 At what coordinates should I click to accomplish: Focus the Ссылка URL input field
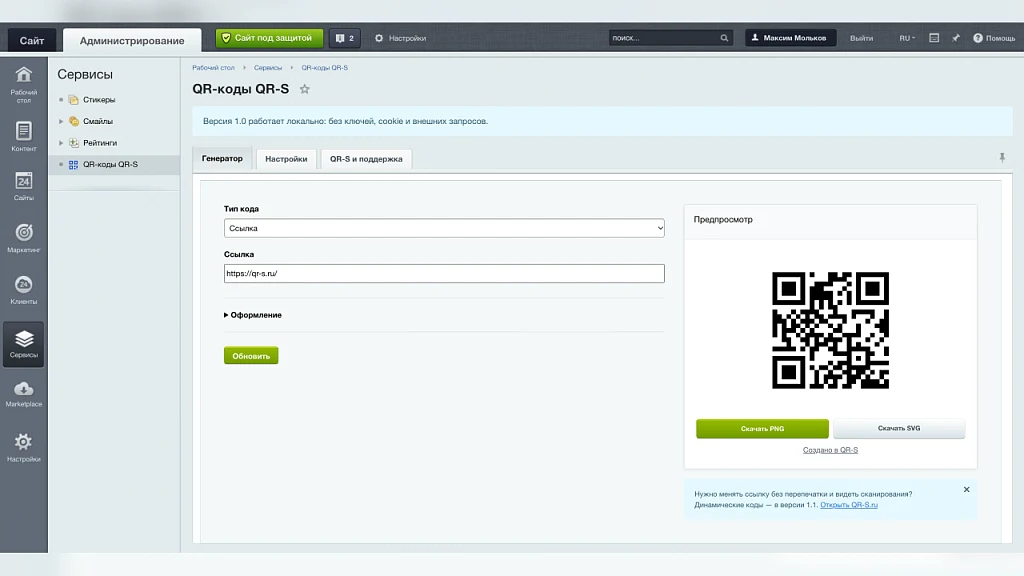[x=444, y=274]
